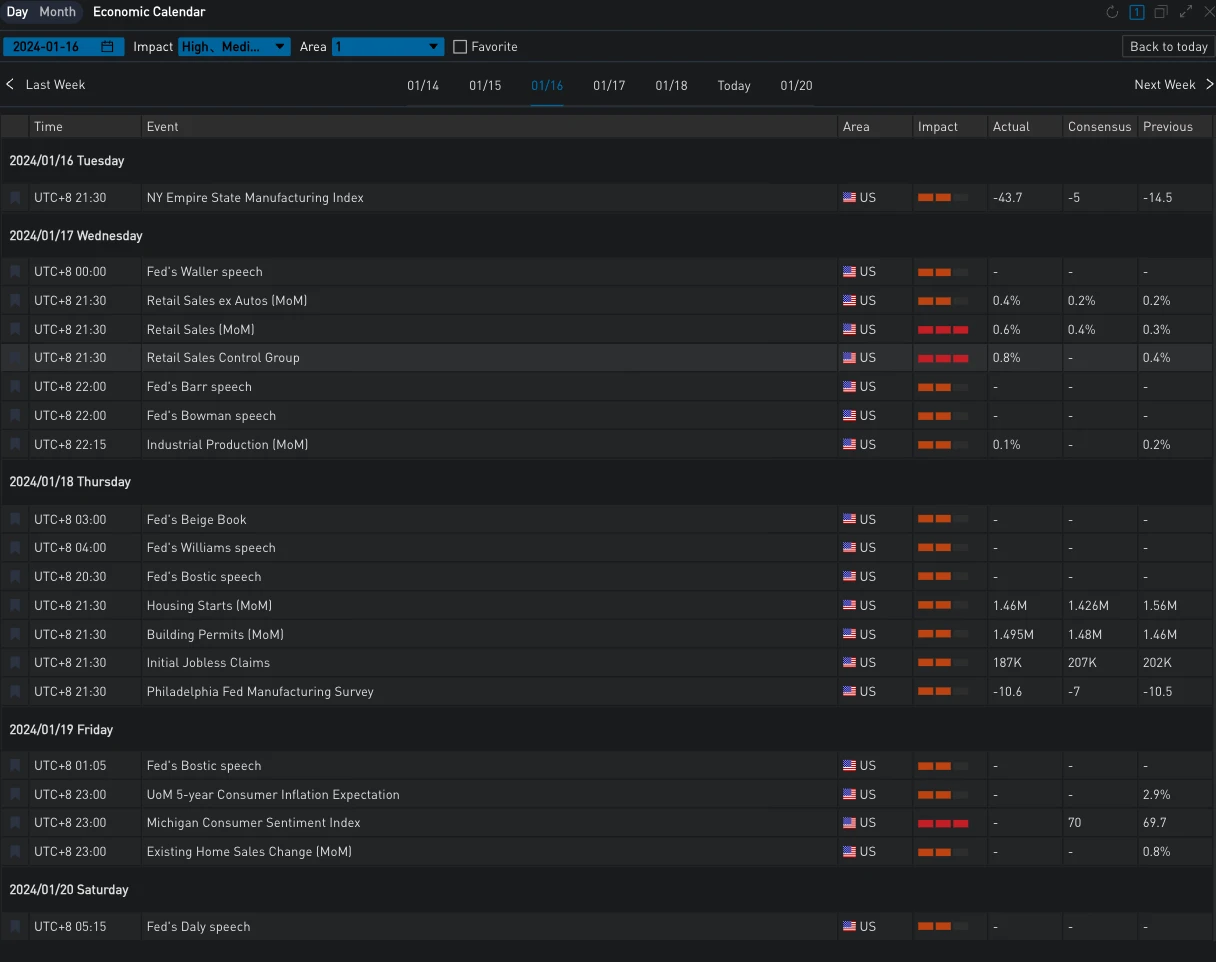Switch to Day view toggle
Screen dimensions: 1216x962
click(x=17, y=12)
